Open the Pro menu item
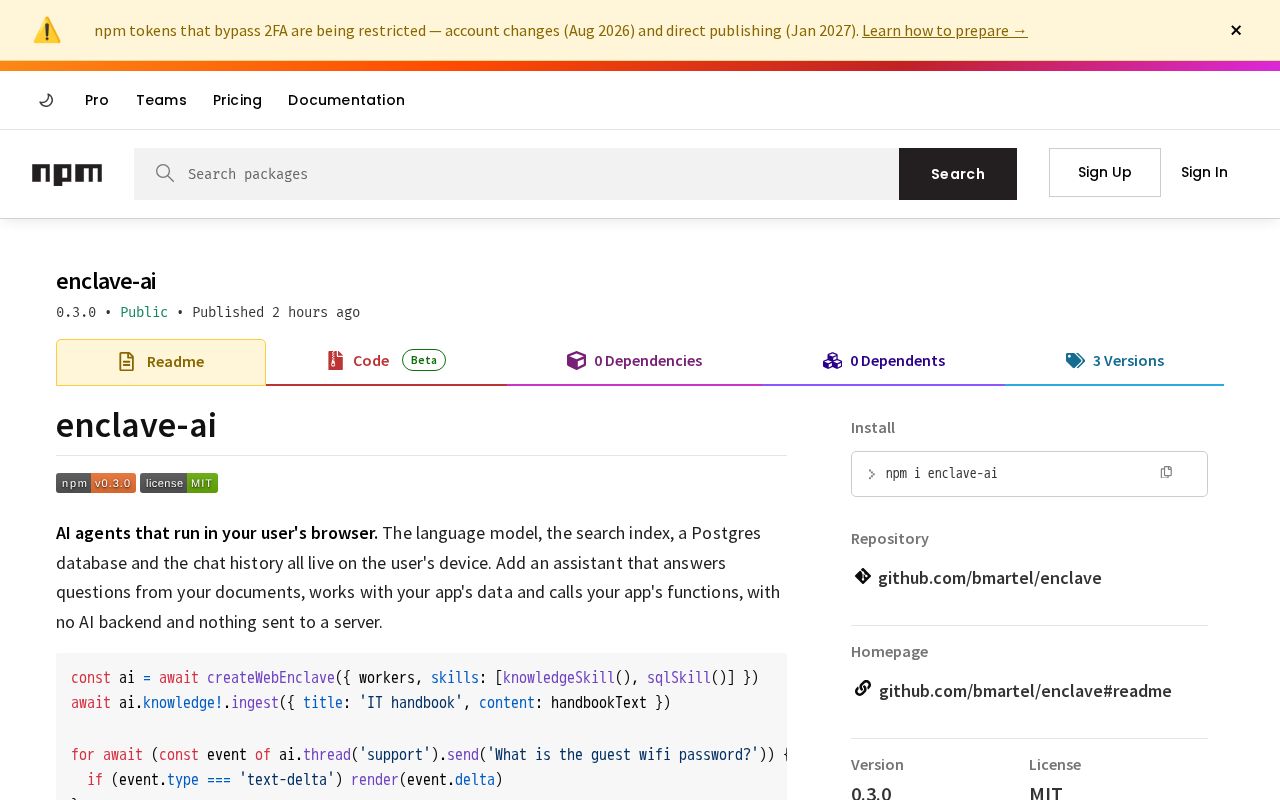1280x800 pixels. [x=97, y=100]
